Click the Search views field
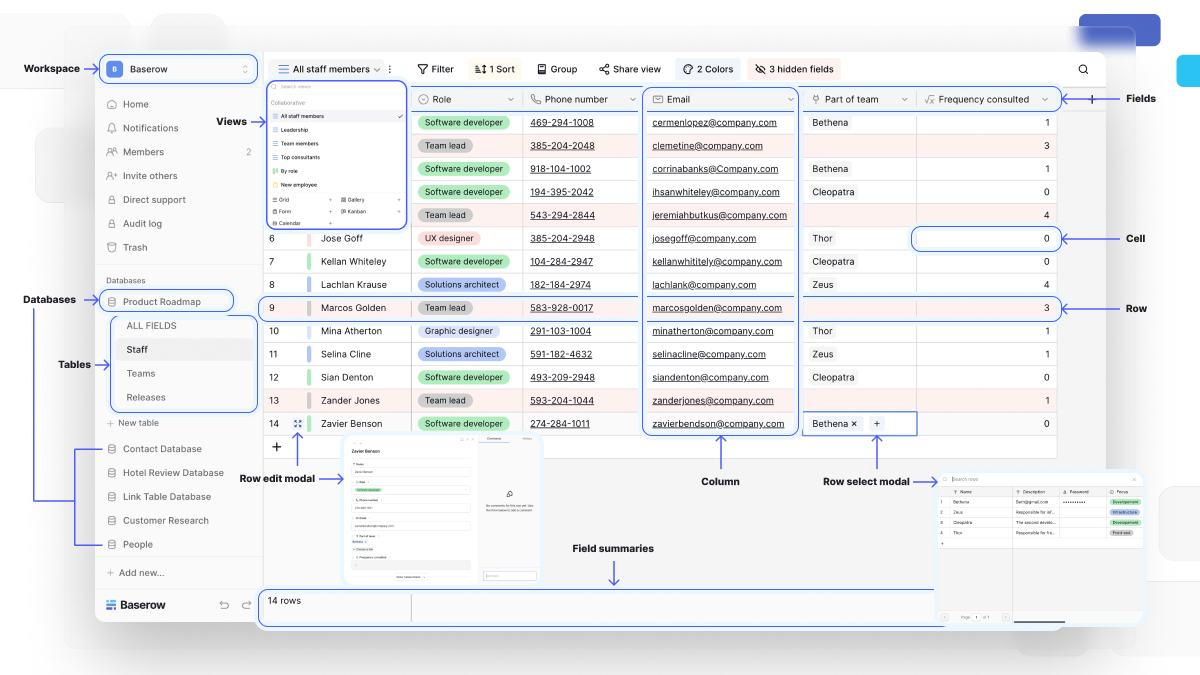Viewport: 1200px width, 675px height. point(337,87)
